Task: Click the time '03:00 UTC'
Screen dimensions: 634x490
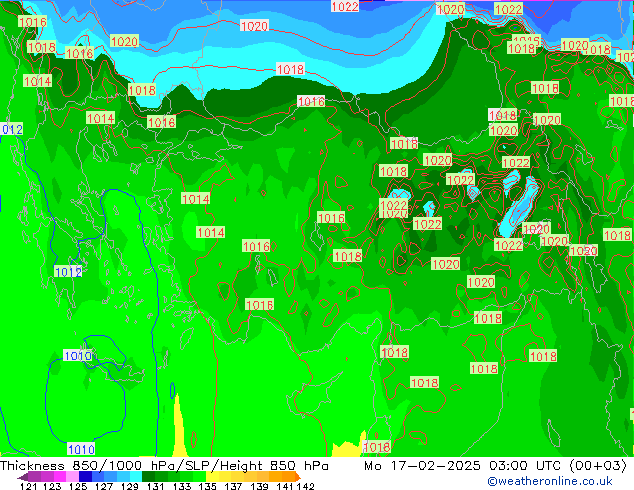Action: [x=525, y=466]
